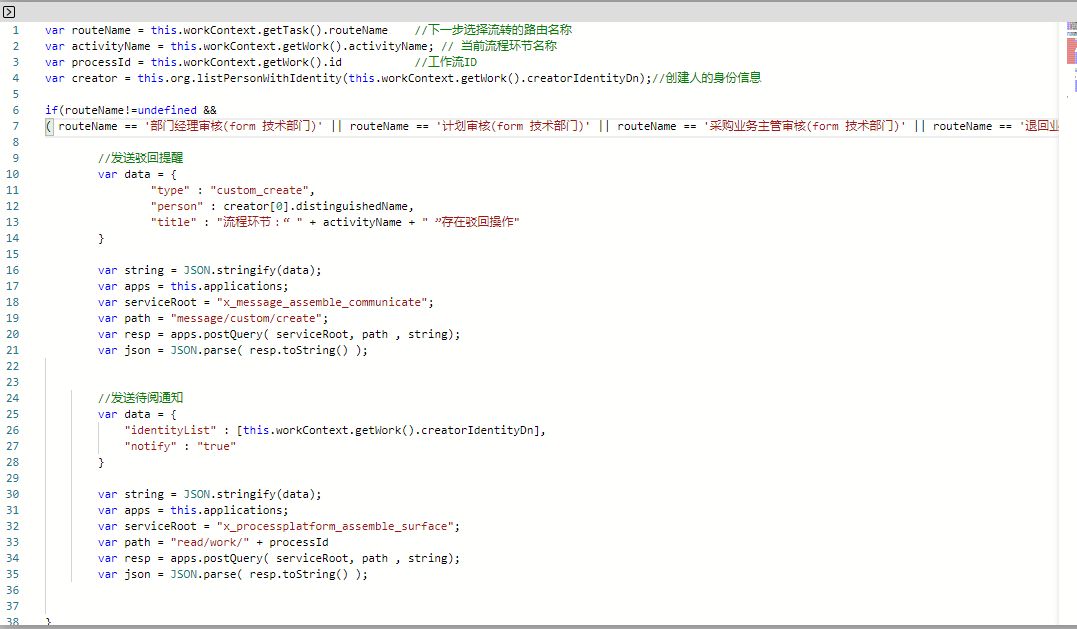Viewport: 1077px width, 629px height.
Task: Click '采购业务主管审核(form 技术部门)' string
Action: (x=804, y=126)
